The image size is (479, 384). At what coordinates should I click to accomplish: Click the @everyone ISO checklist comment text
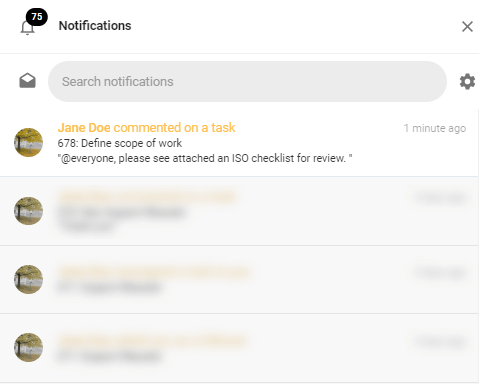click(205, 158)
